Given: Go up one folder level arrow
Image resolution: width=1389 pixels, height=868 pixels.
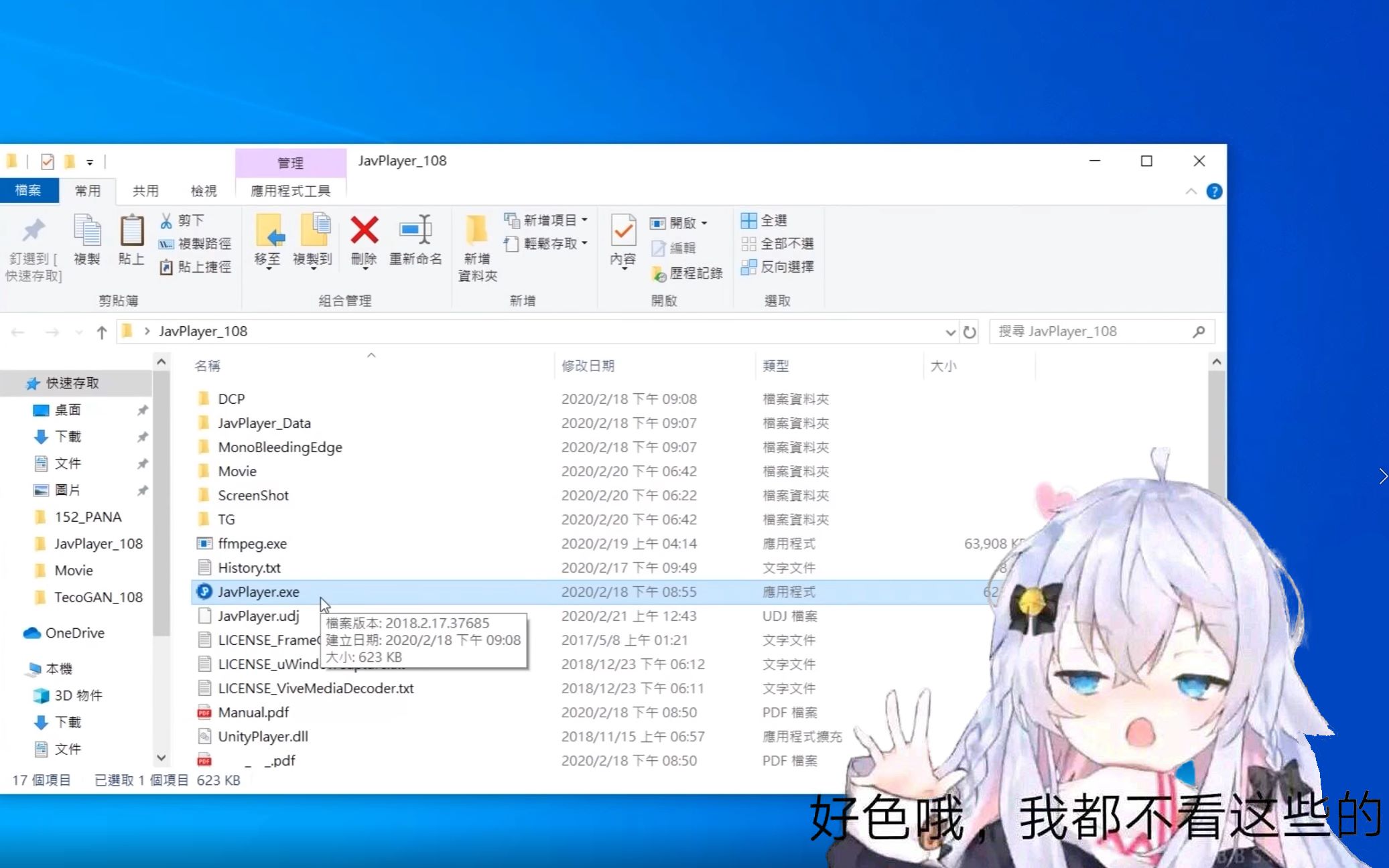Looking at the screenshot, I should pos(102,332).
